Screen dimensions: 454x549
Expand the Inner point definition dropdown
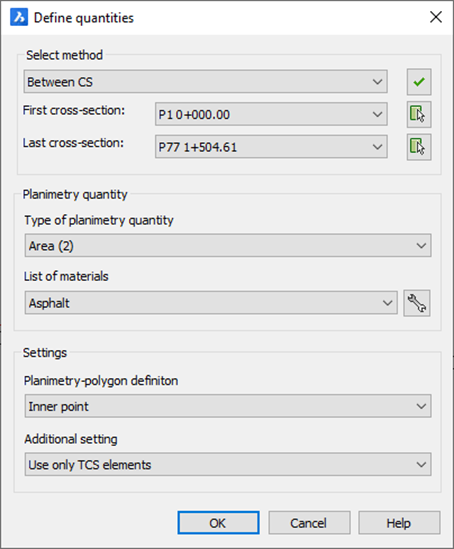[x=228, y=406]
